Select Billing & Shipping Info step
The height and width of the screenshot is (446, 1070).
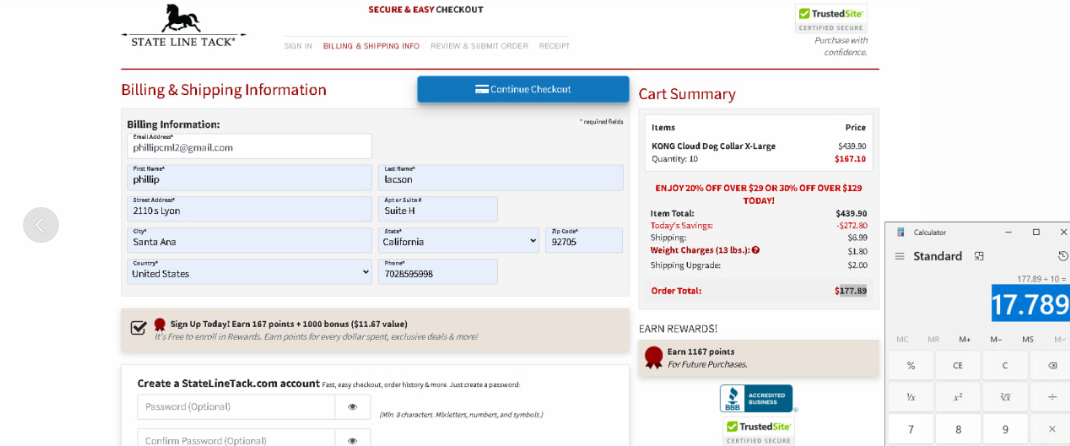(371, 46)
